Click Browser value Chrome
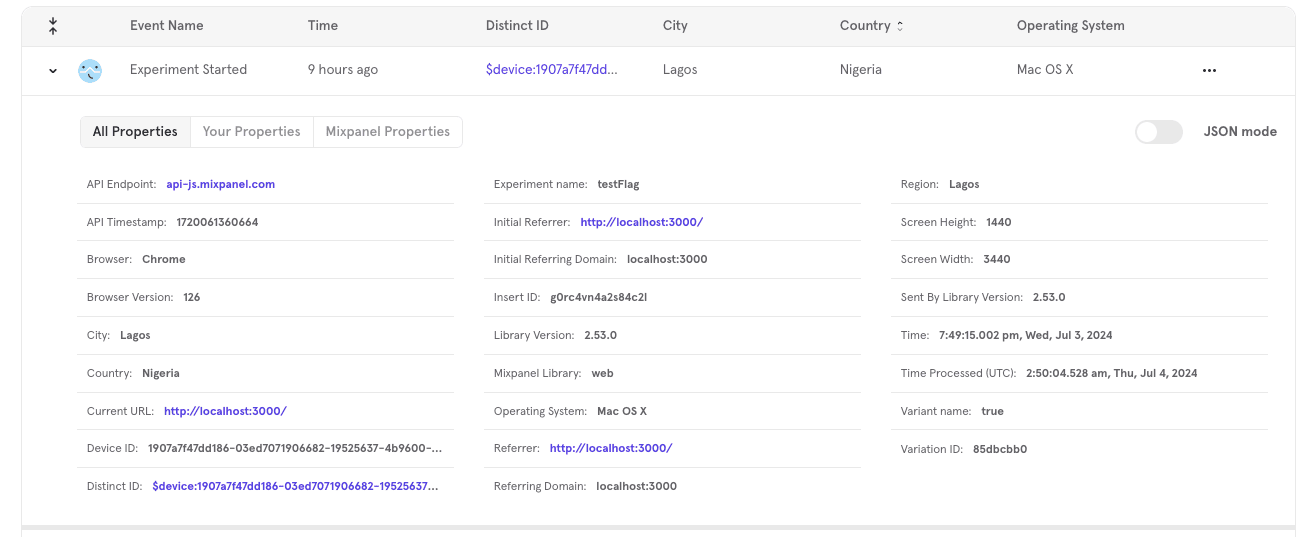Image resolution: width=1316 pixels, height=537 pixels. tap(164, 259)
